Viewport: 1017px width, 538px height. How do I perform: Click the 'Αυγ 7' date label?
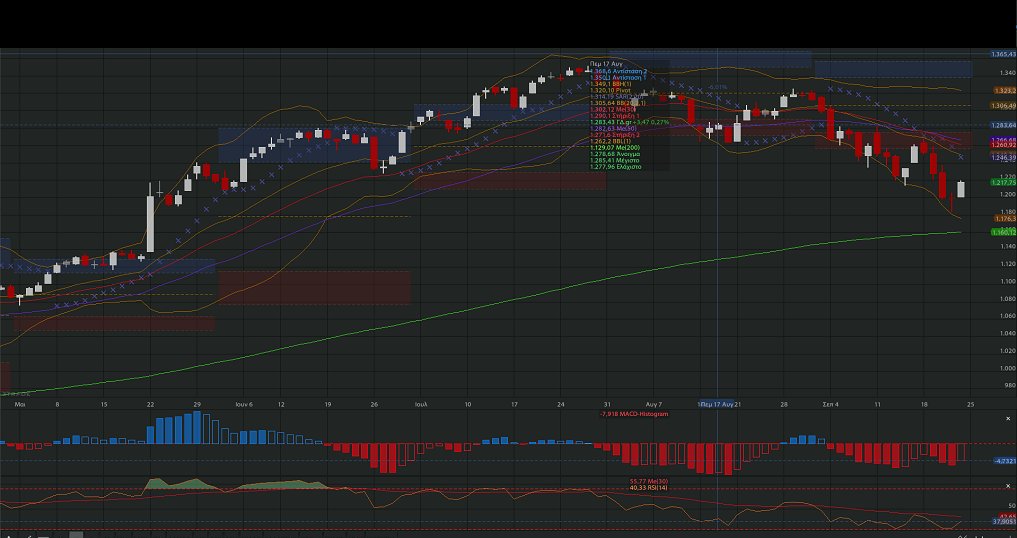[654, 404]
